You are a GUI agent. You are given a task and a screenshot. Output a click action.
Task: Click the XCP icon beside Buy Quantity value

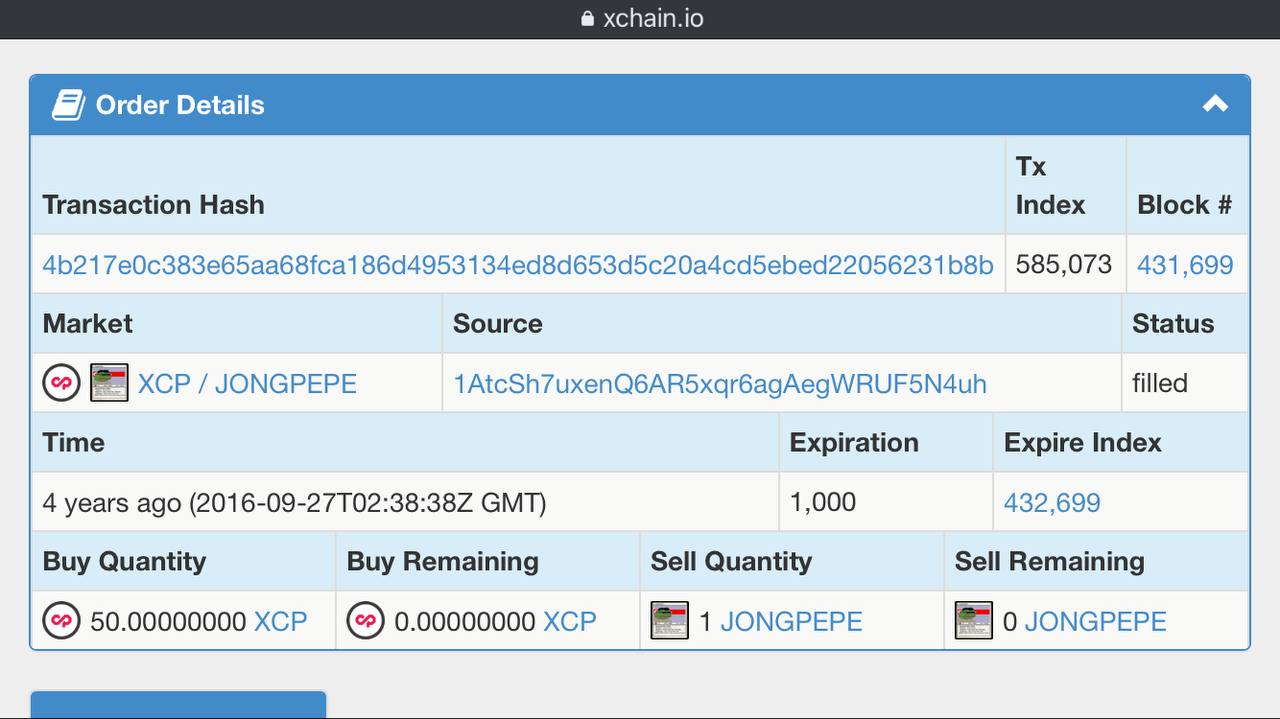tap(61, 621)
